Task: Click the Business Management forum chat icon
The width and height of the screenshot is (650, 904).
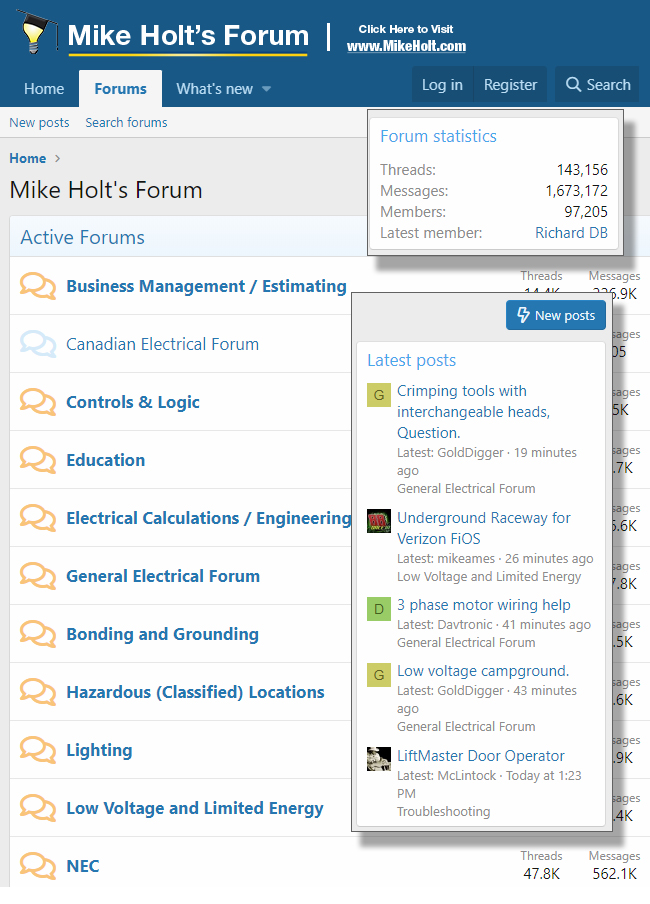Action: (38, 286)
